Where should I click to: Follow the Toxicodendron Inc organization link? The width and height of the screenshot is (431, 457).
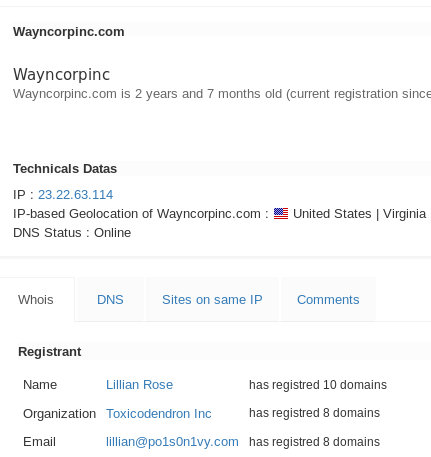tap(159, 414)
